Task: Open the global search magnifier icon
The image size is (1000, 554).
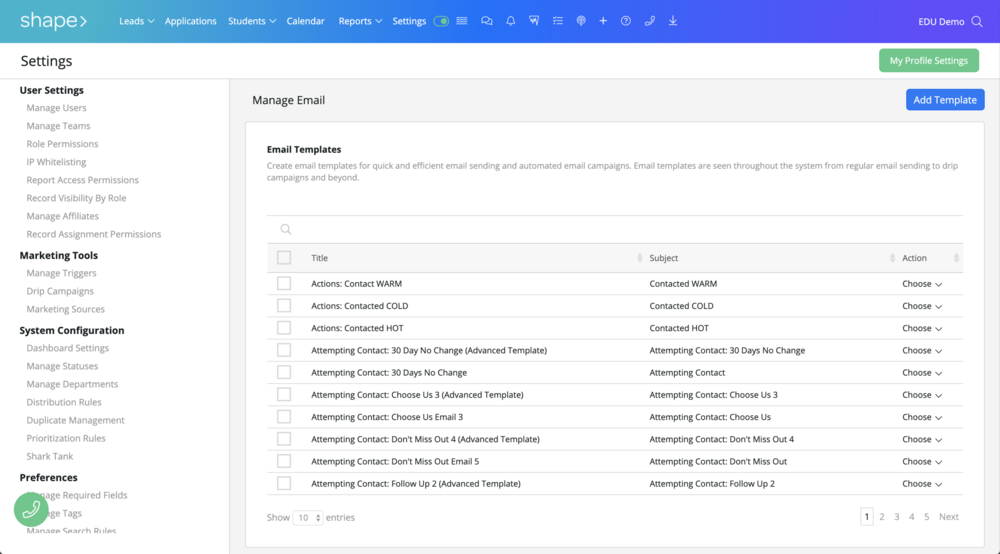Action: 976,22
